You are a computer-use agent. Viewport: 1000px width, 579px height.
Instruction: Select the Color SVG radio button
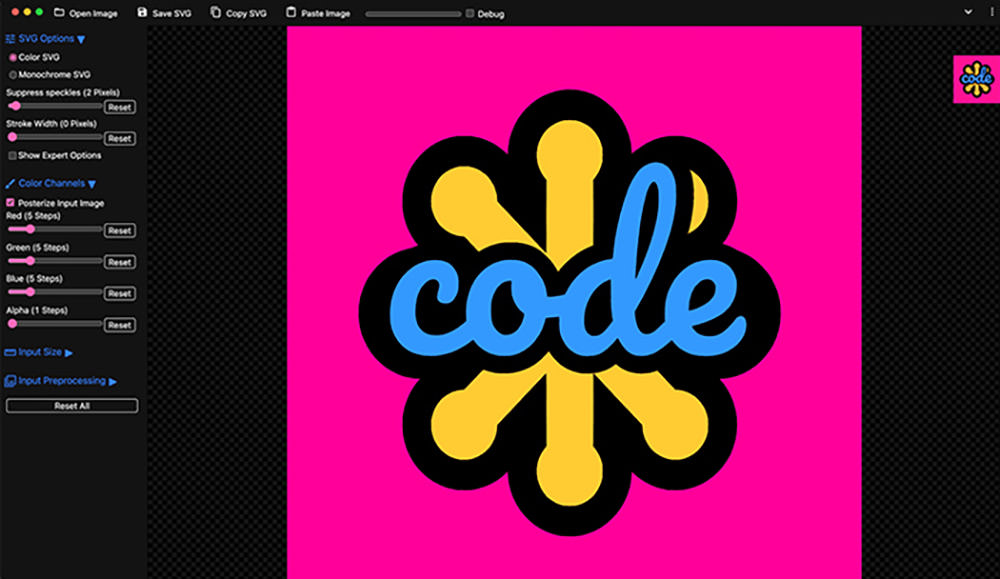point(13,57)
